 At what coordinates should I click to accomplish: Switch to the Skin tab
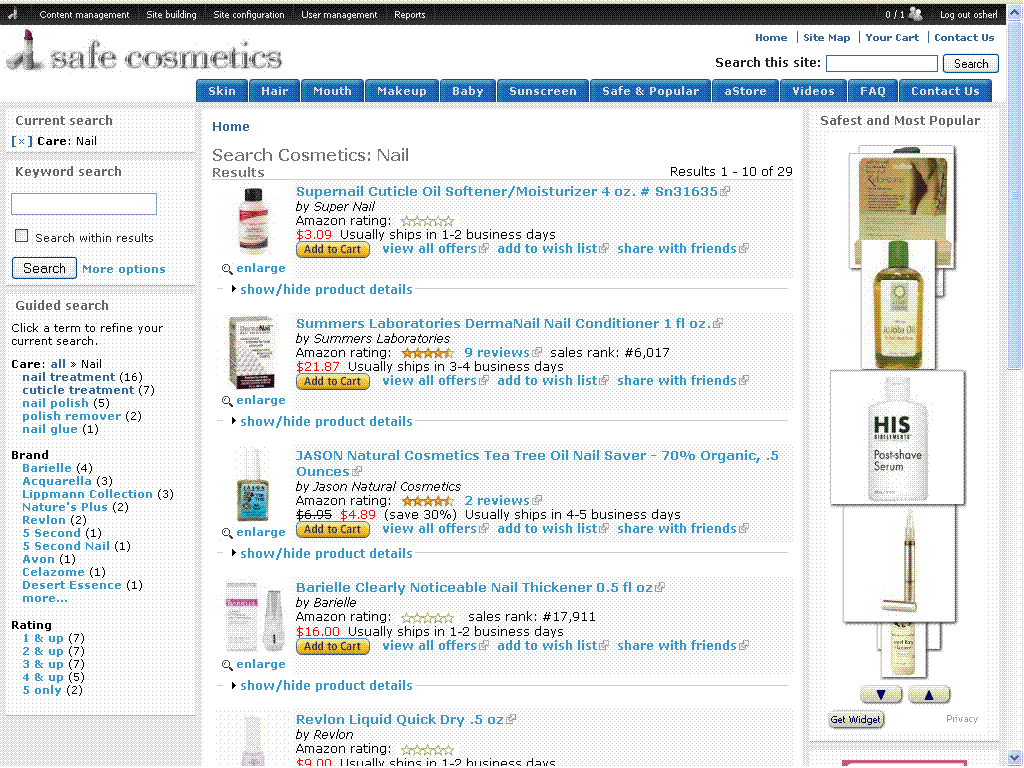tap(222, 91)
